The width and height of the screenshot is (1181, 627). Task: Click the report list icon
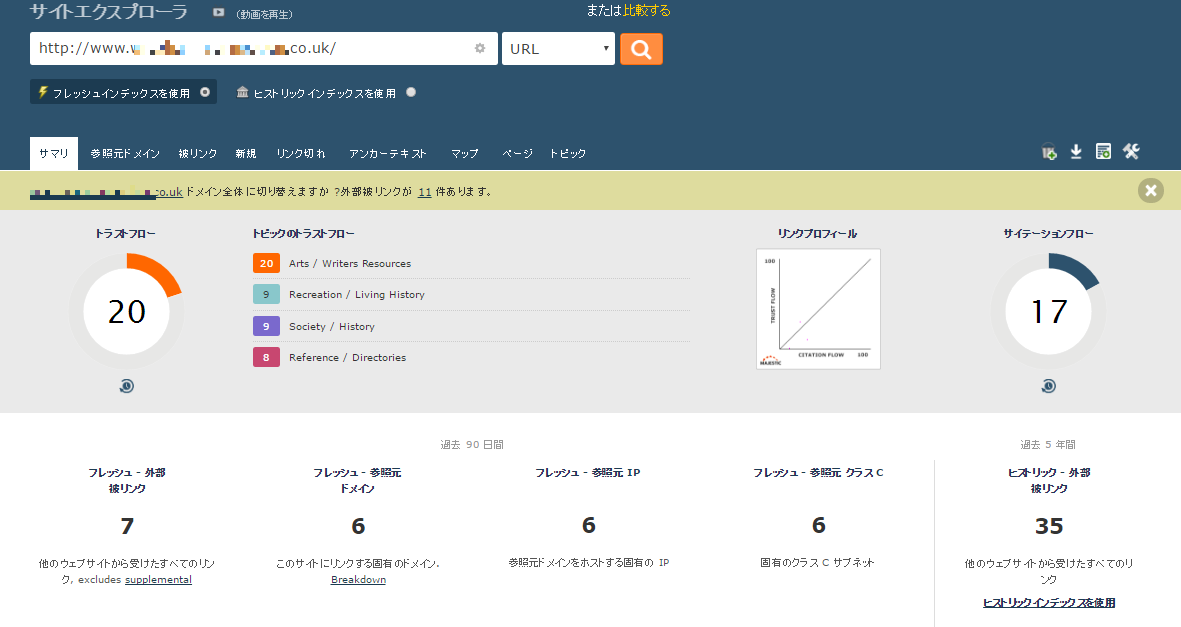(x=1103, y=152)
